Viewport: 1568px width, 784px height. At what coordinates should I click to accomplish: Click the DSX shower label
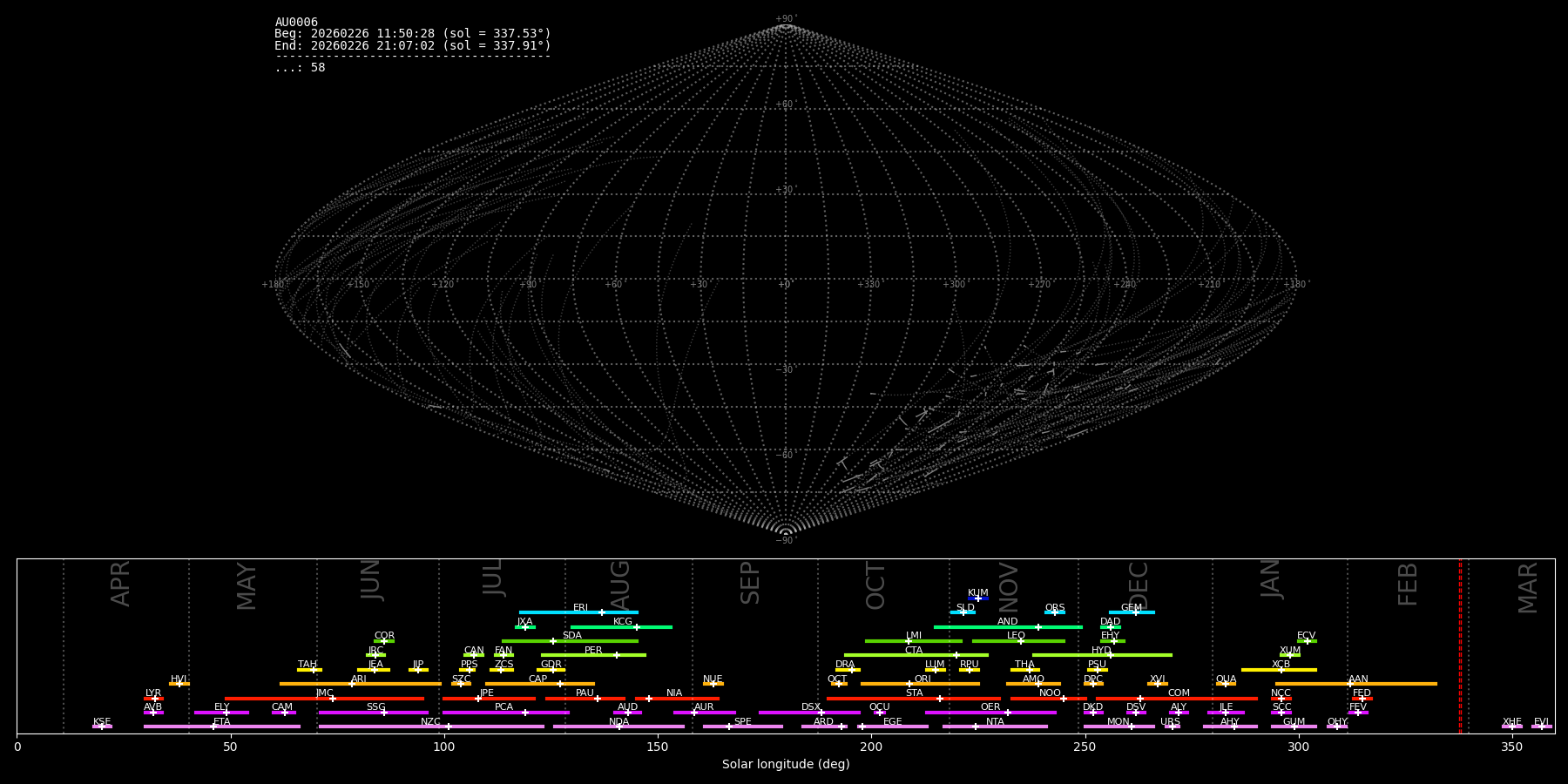tap(811, 707)
